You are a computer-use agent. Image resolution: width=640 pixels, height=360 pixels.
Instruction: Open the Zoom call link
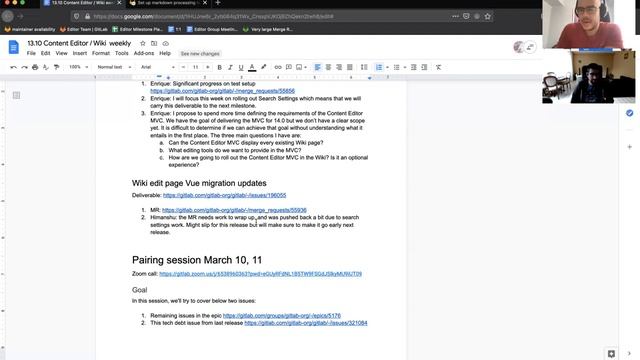click(260, 274)
